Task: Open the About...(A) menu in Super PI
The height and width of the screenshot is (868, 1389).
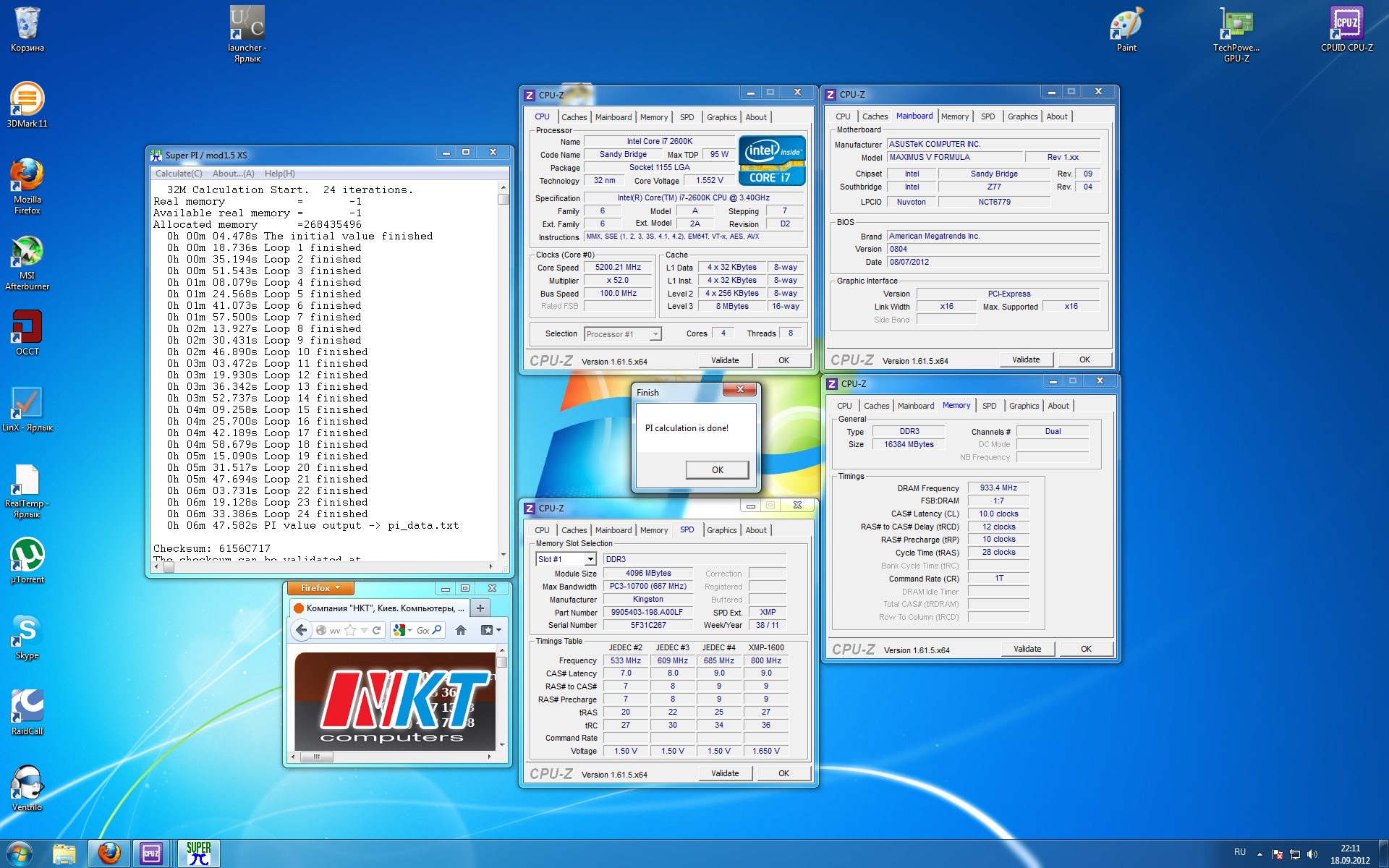Action: (233, 174)
